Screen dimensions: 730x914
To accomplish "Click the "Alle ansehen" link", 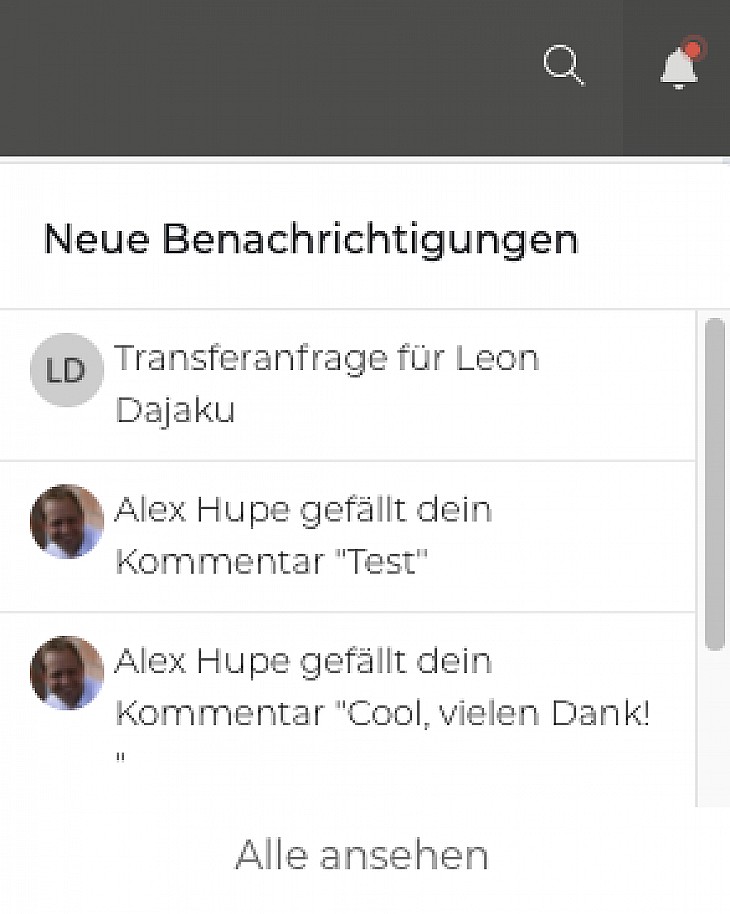I will pyautogui.click(x=361, y=855).
